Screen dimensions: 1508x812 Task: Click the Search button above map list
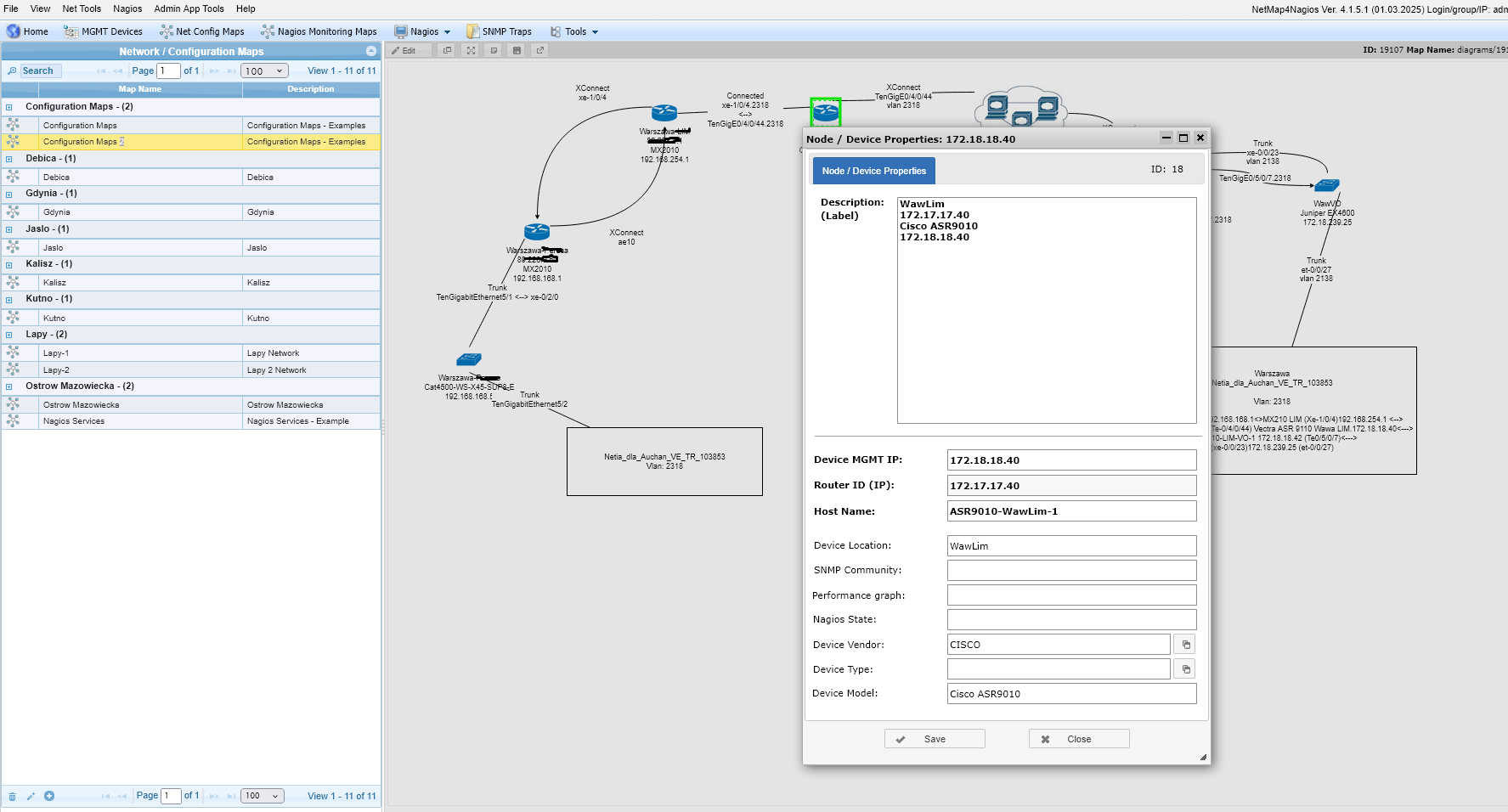(x=32, y=71)
